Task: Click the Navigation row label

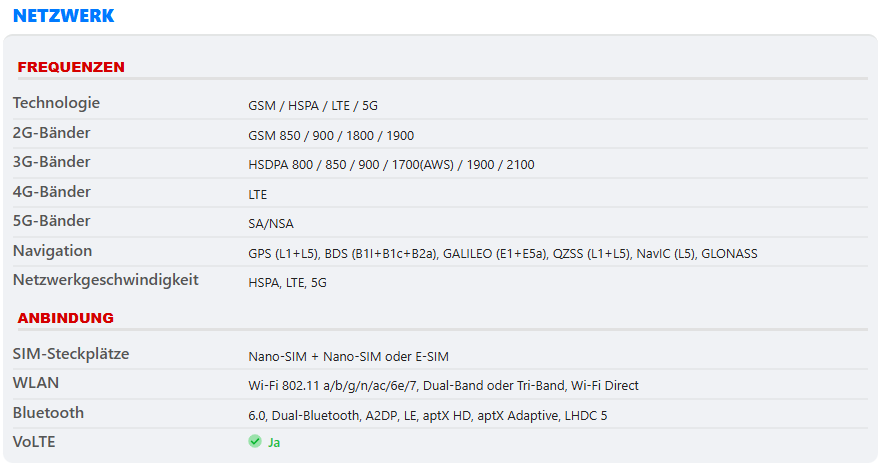Action: click(x=52, y=251)
